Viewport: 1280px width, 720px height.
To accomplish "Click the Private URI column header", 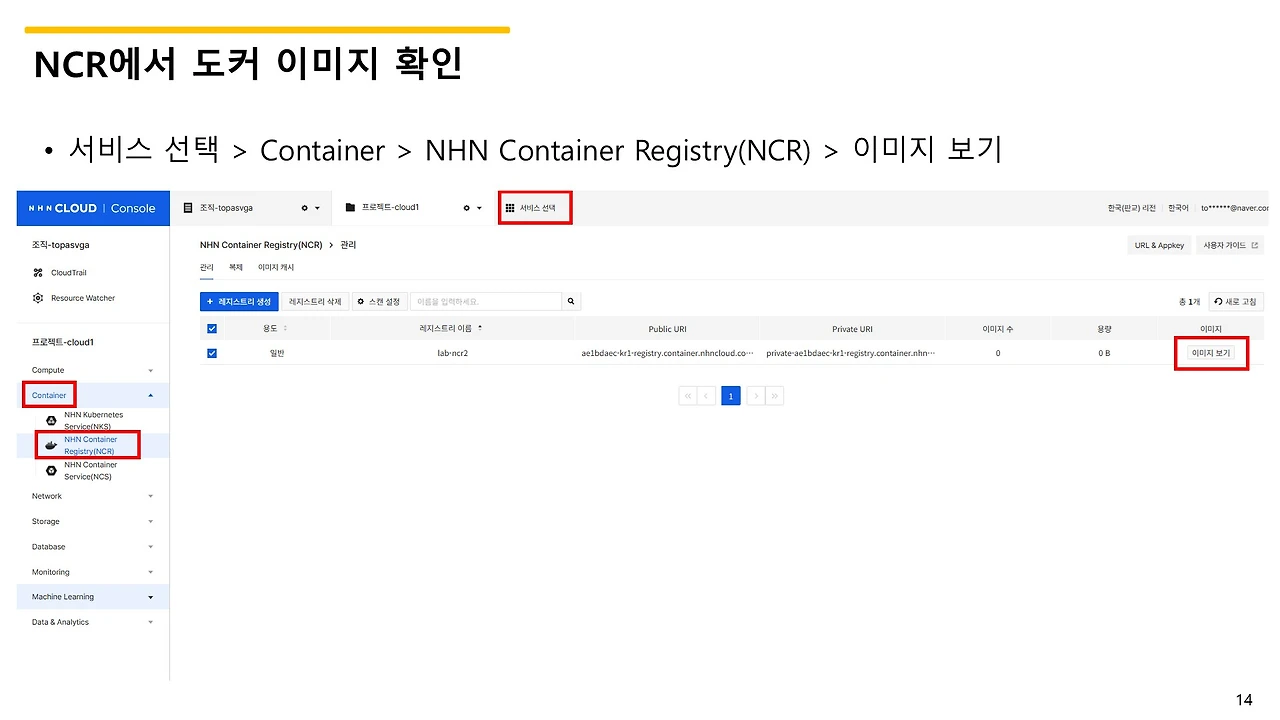I will (x=852, y=328).
